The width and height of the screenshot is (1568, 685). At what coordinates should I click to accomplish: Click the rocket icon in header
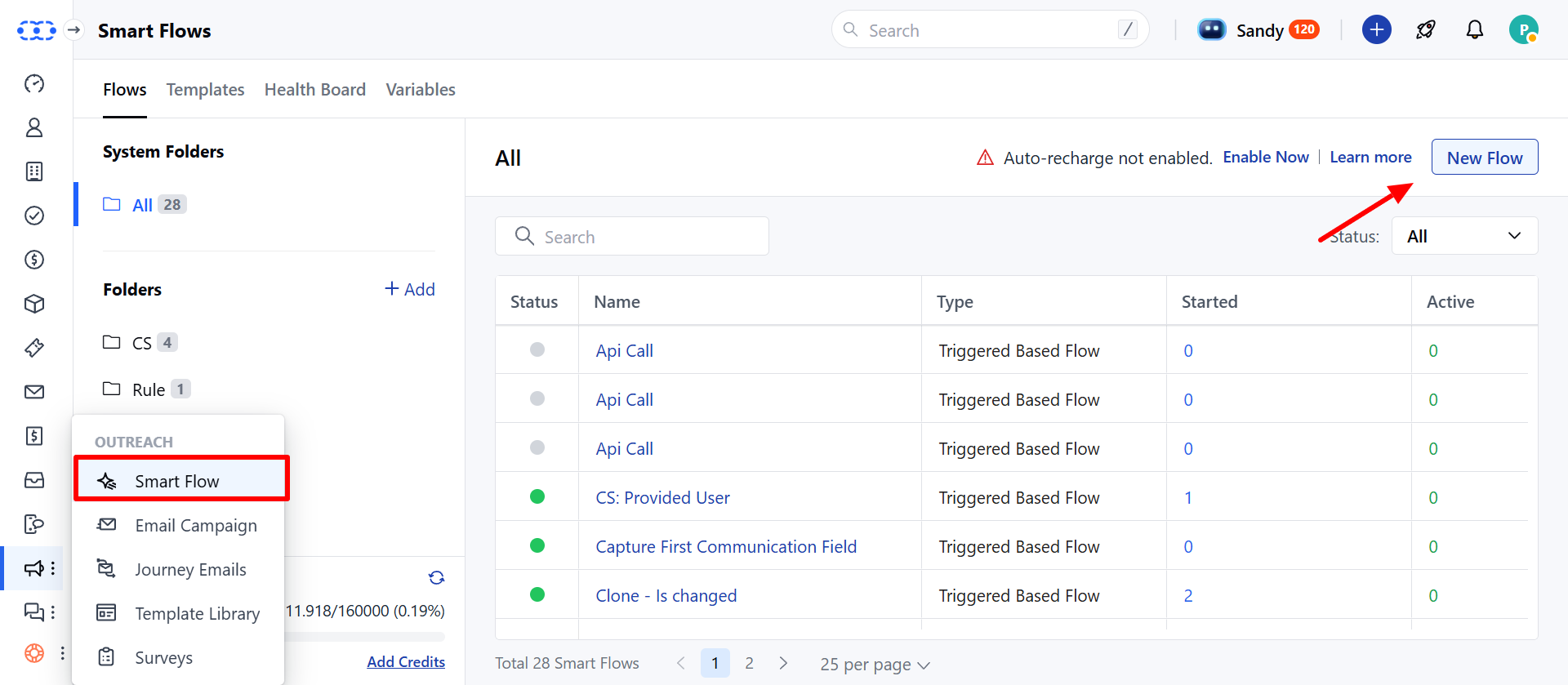pos(1426,30)
